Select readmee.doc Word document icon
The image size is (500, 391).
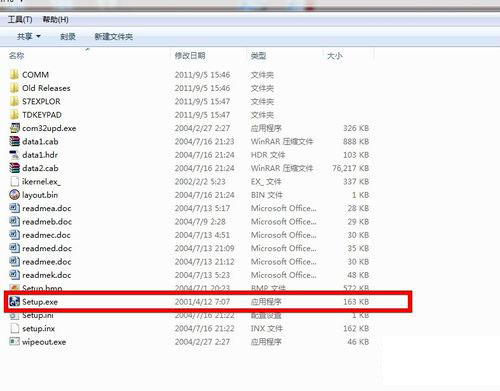15,261
